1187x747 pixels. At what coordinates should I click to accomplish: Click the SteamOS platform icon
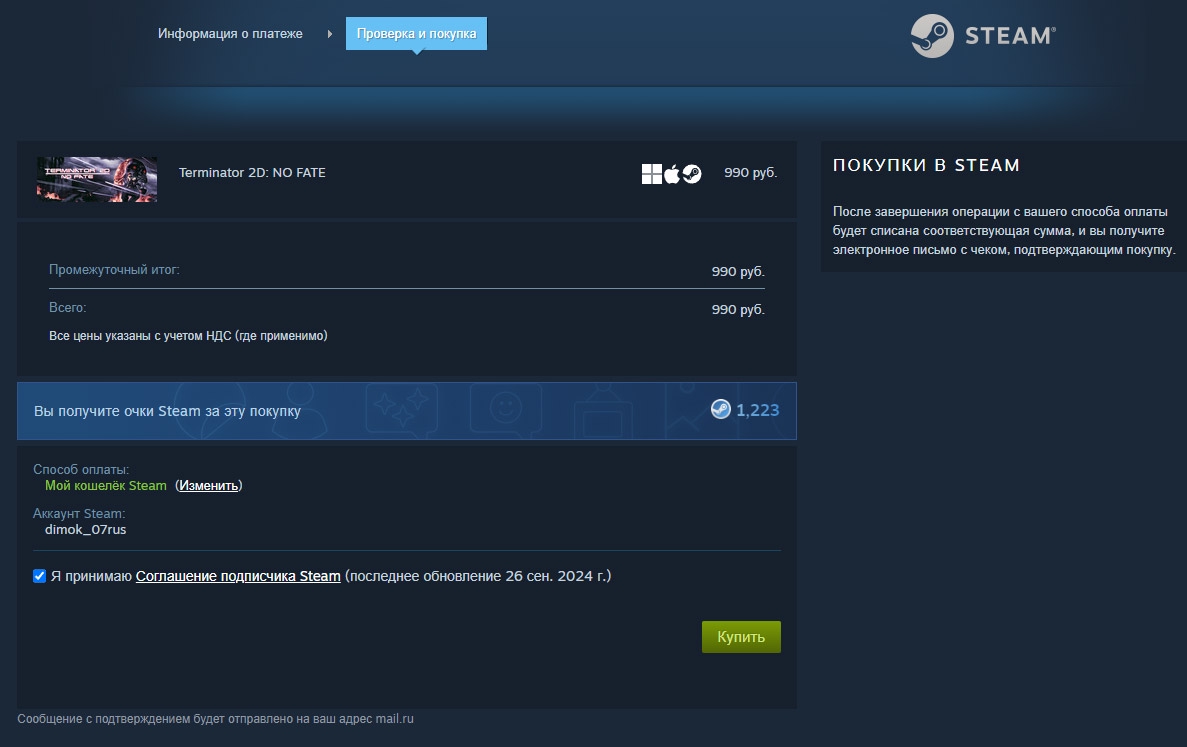pos(692,174)
